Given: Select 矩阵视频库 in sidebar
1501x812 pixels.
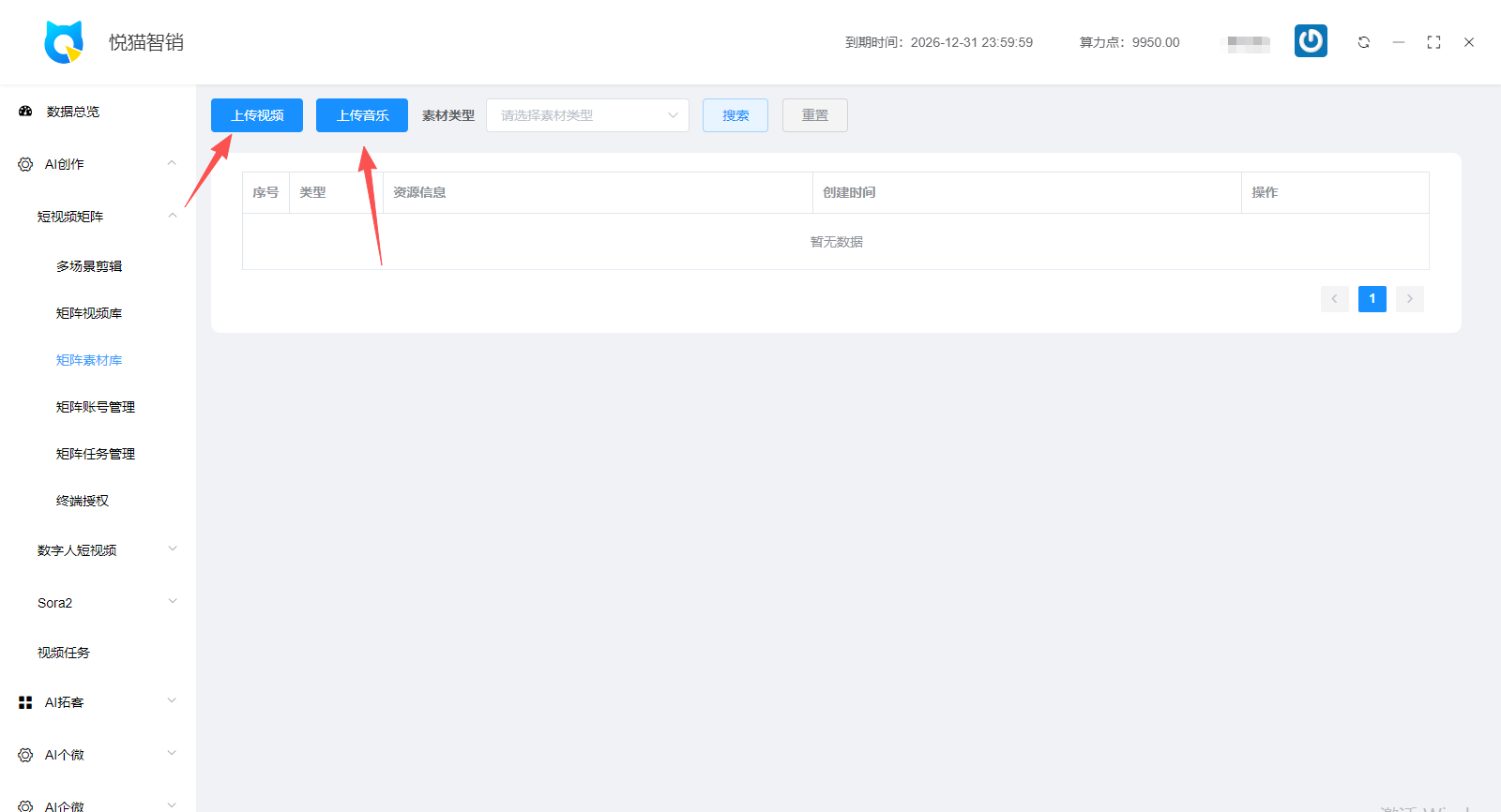Looking at the screenshot, I should (89, 313).
